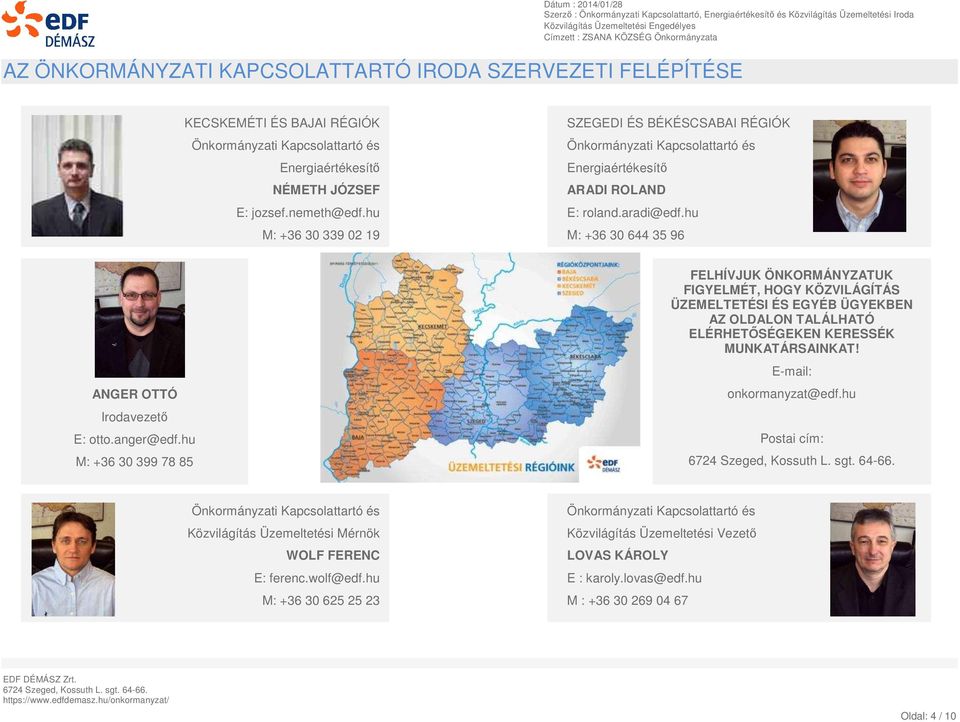Click email onkormanyzat@edf.hu

pos(791,394)
